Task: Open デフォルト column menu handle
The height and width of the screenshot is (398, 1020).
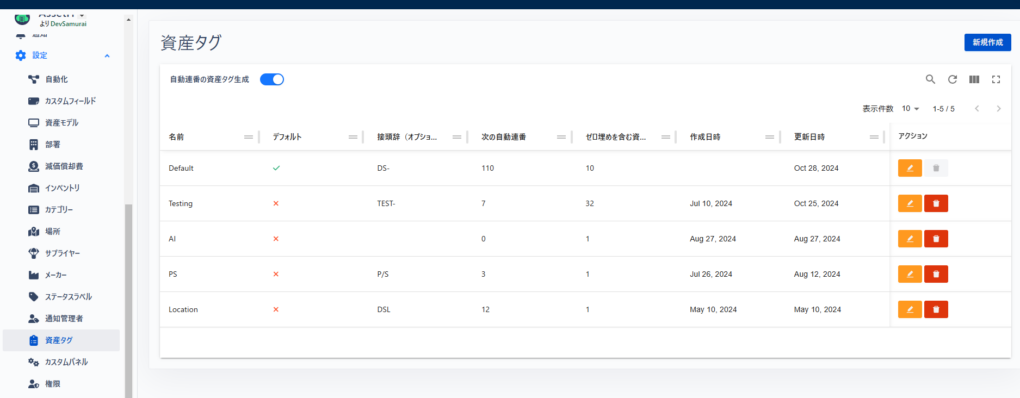Action: 353,137
